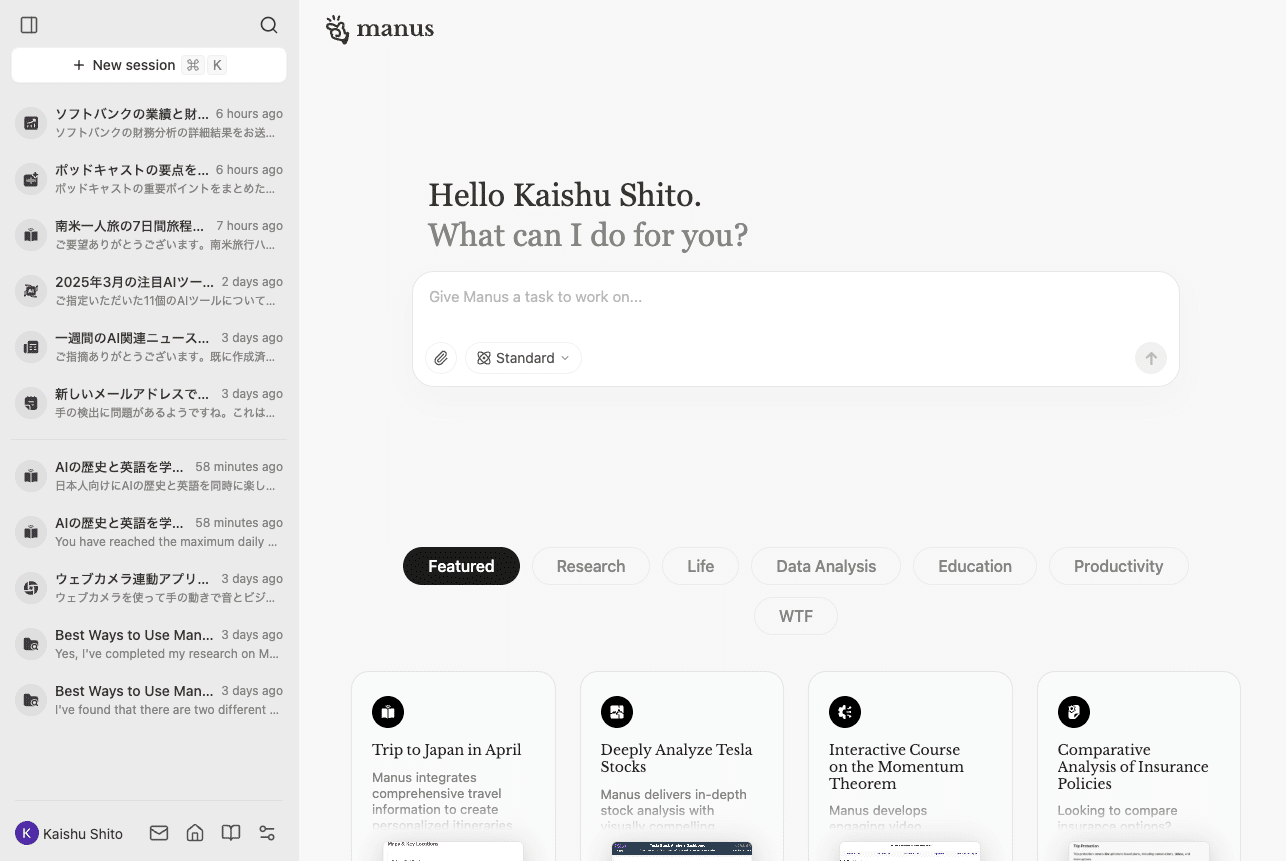Image resolution: width=1286 pixels, height=861 pixels.
Task: Expand the Standard mode dropdown
Action: pyautogui.click(x=523, y=358)
